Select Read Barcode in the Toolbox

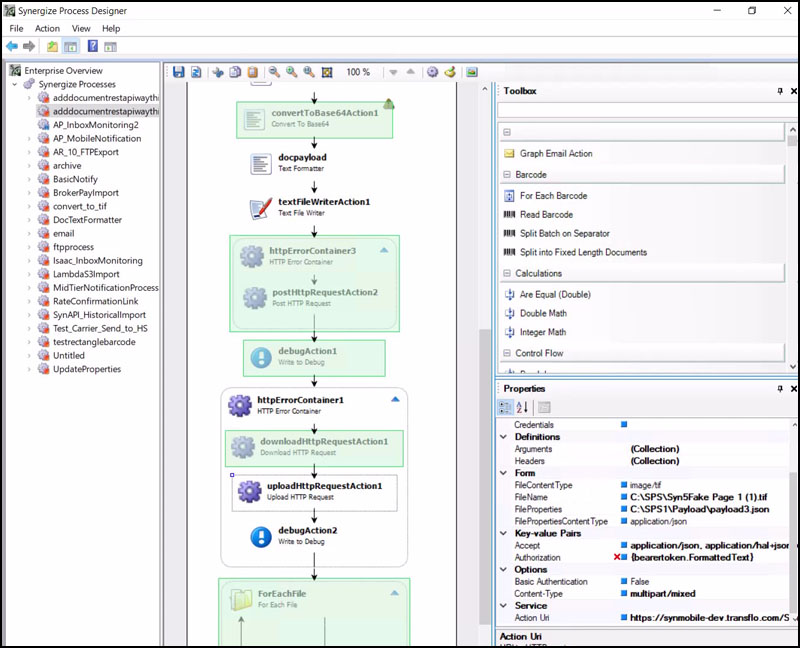[x=546, y=215]
